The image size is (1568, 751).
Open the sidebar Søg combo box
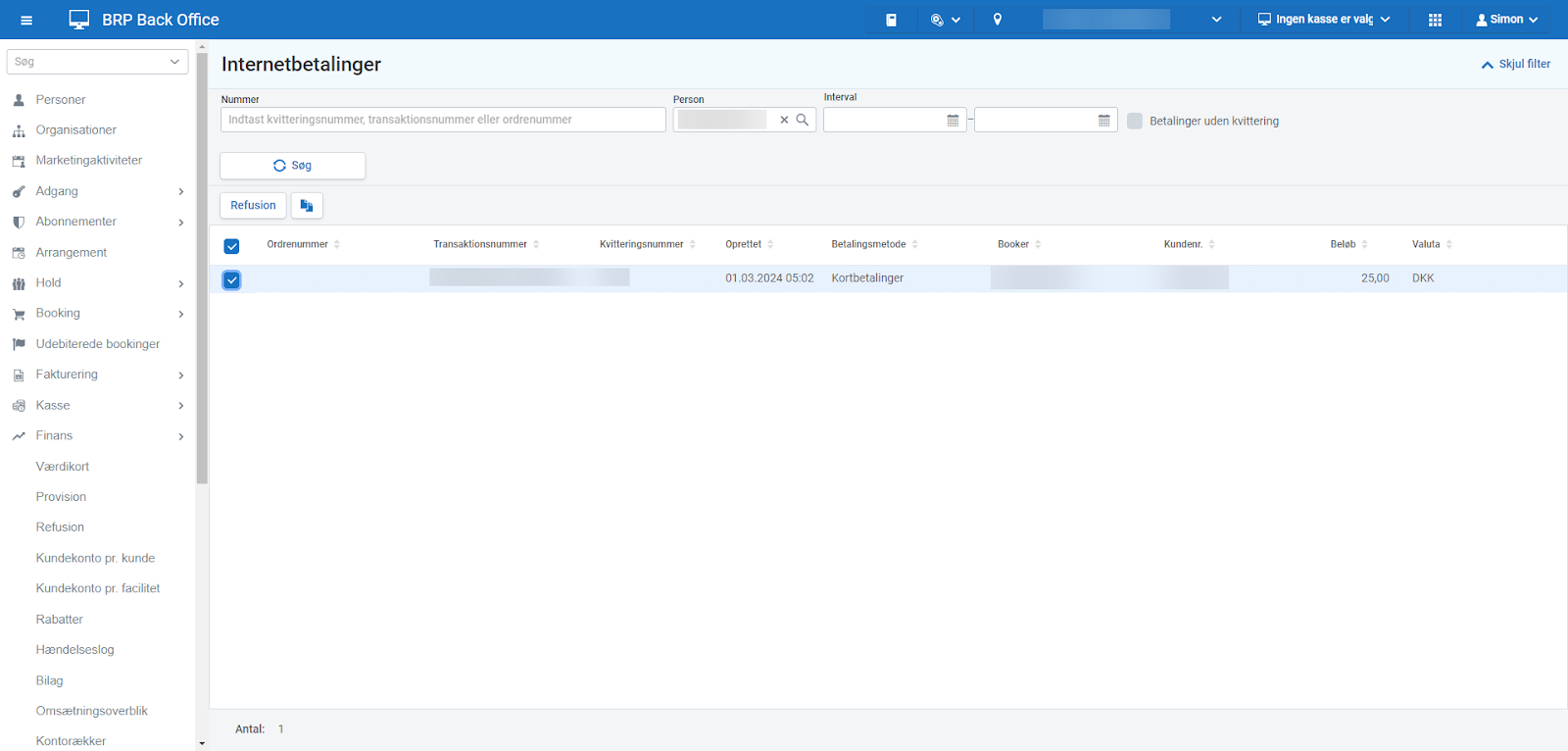[97, 62]
